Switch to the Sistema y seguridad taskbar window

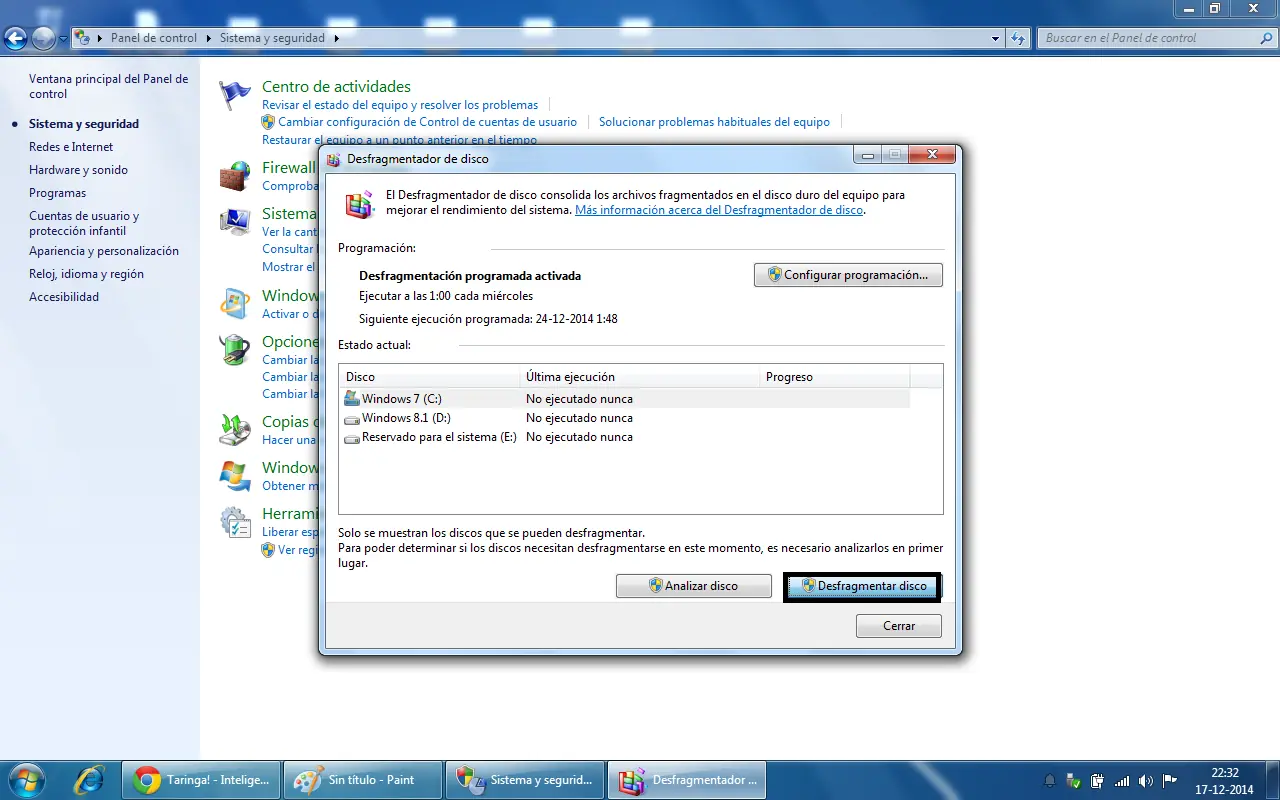tap(525, 779)
